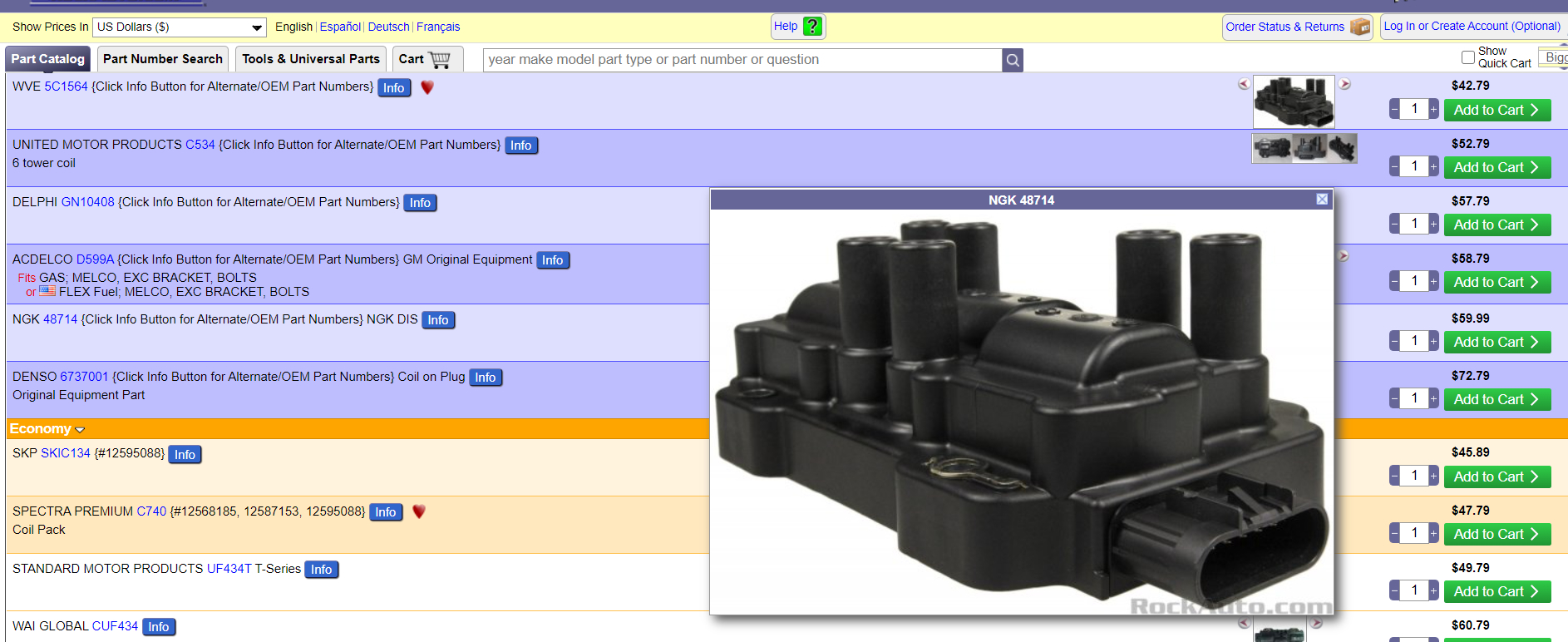Click the Order Status box icon
This screenshot has height=642, width=1568.
pyautogui.click(x=1360, y=27)
